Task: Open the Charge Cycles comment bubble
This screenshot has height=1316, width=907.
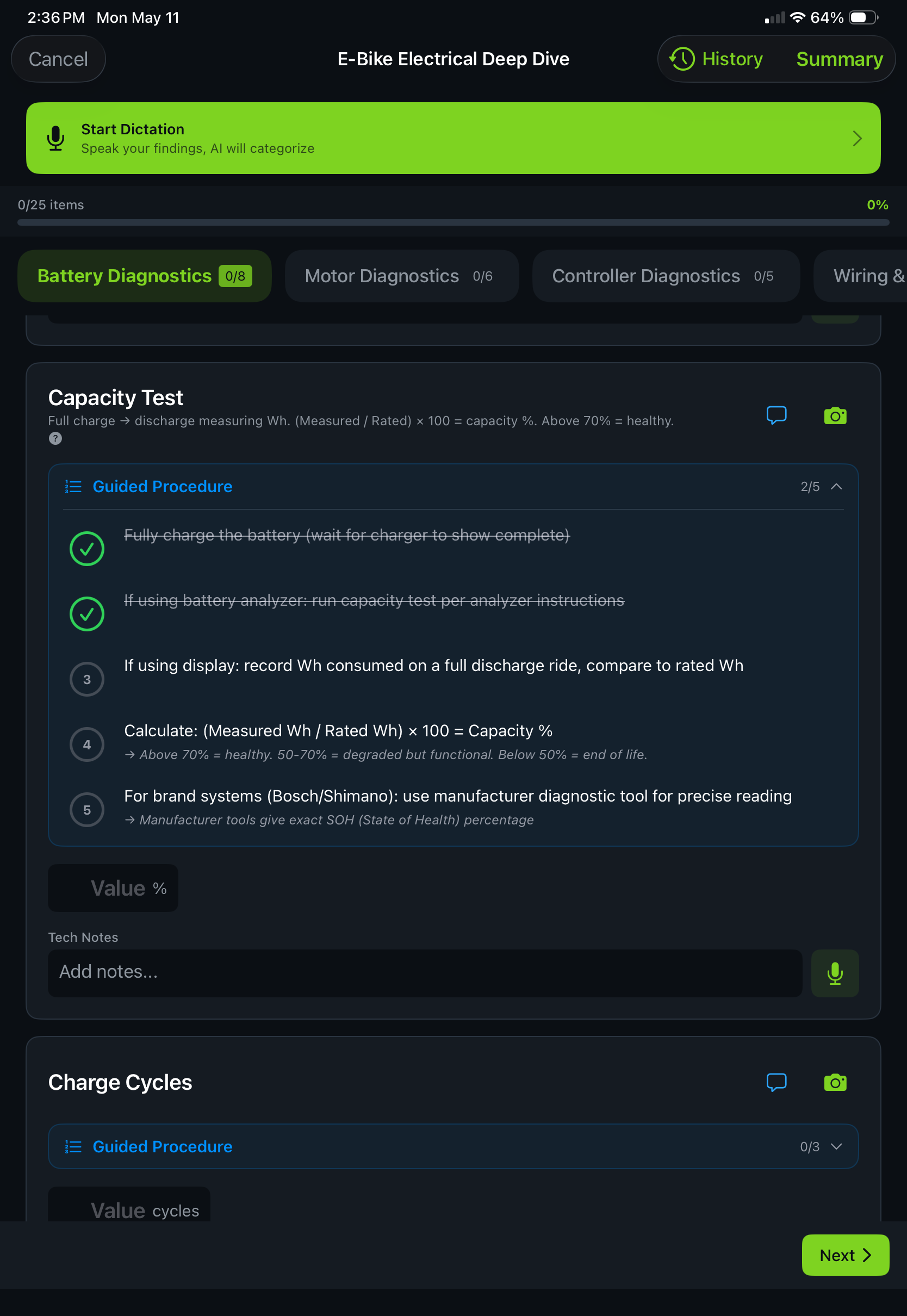Action: click(x=776, y=1083)
